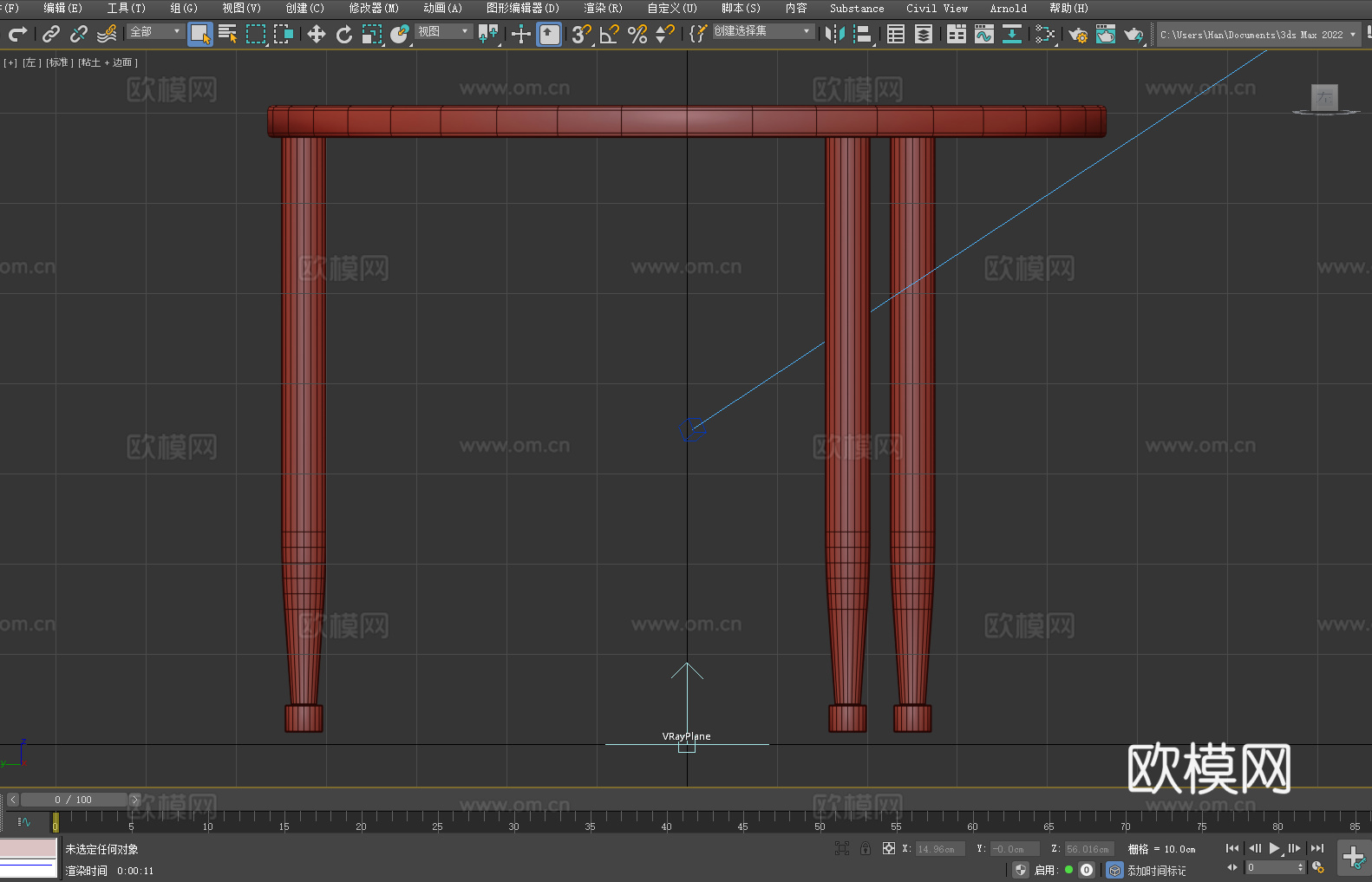The image size is (1372, 882).
Task: Activate the Select Object tool
Action: tap(200, 34)
